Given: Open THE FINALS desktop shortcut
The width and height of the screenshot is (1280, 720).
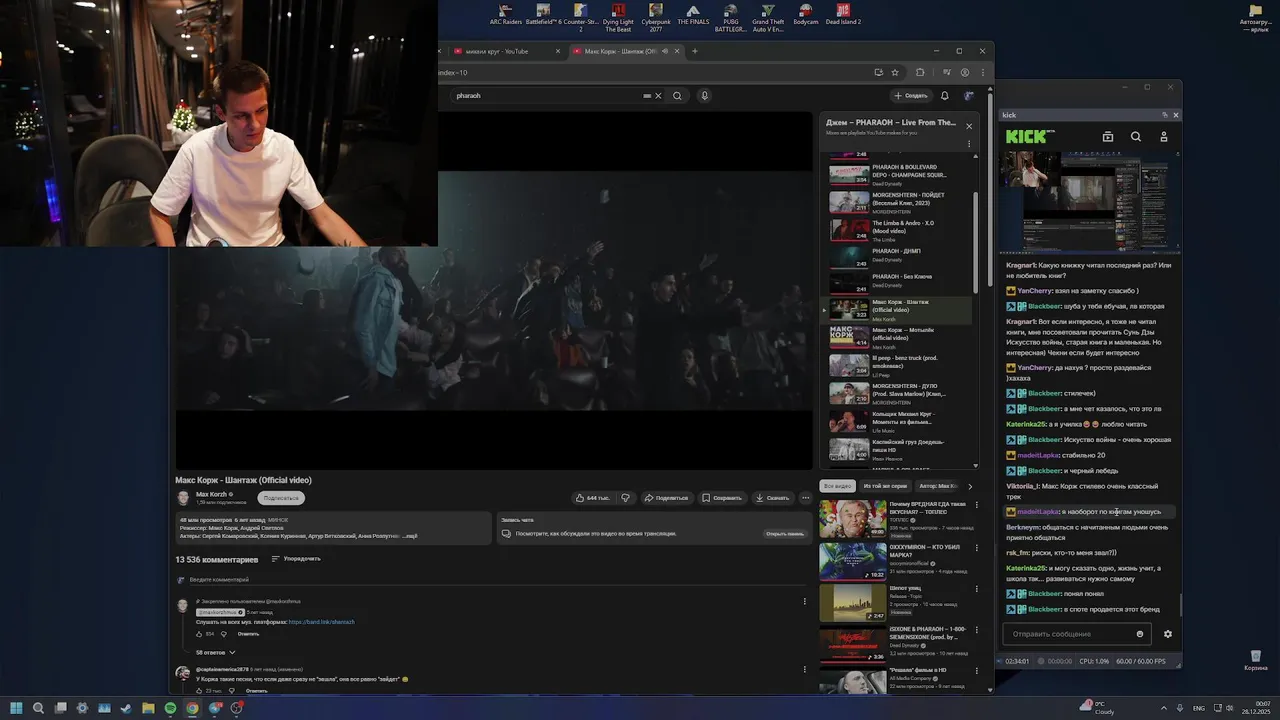Looking at the screenshot, I should click(693, 14).
